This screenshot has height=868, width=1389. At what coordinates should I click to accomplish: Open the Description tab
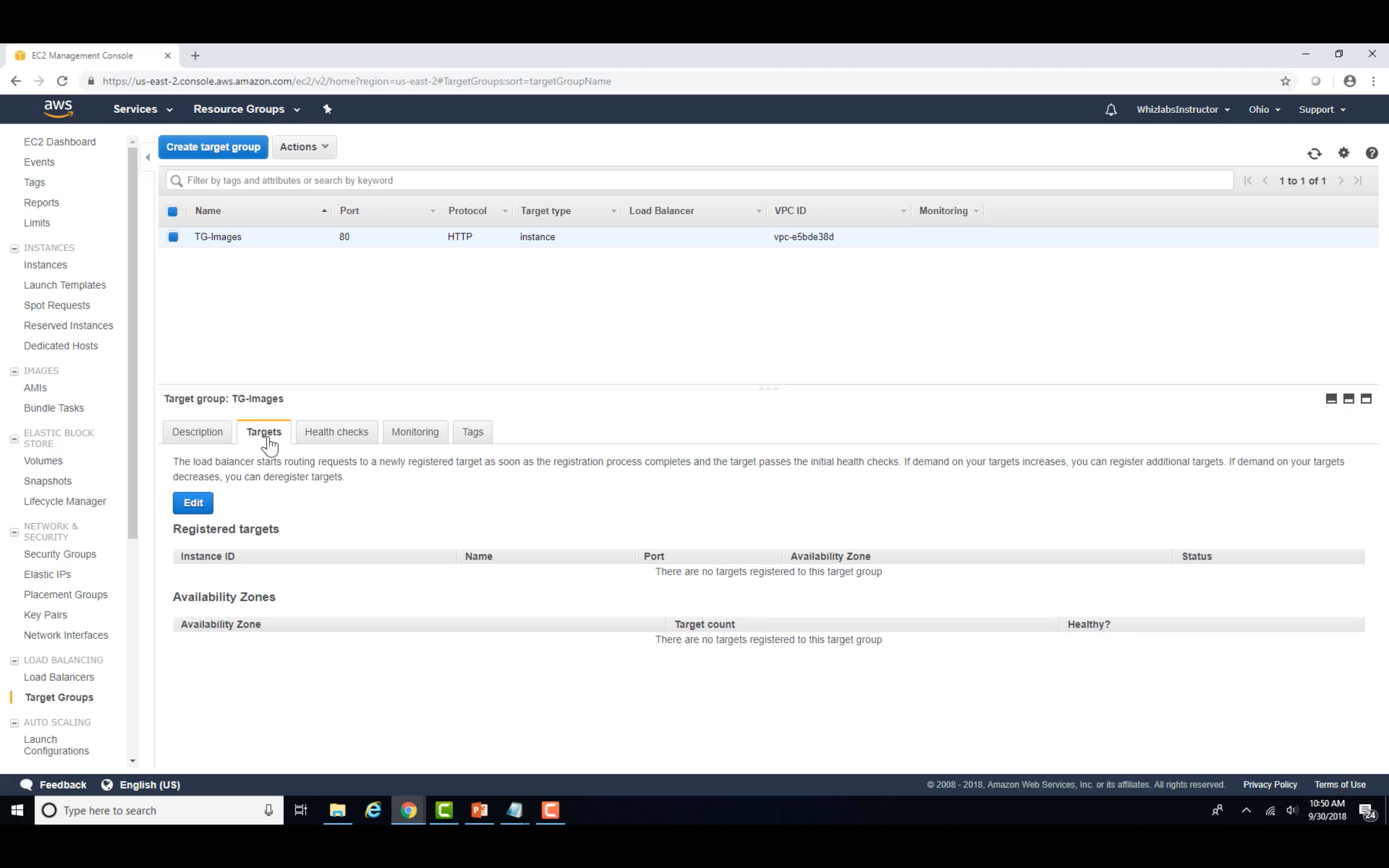point(197,432)
